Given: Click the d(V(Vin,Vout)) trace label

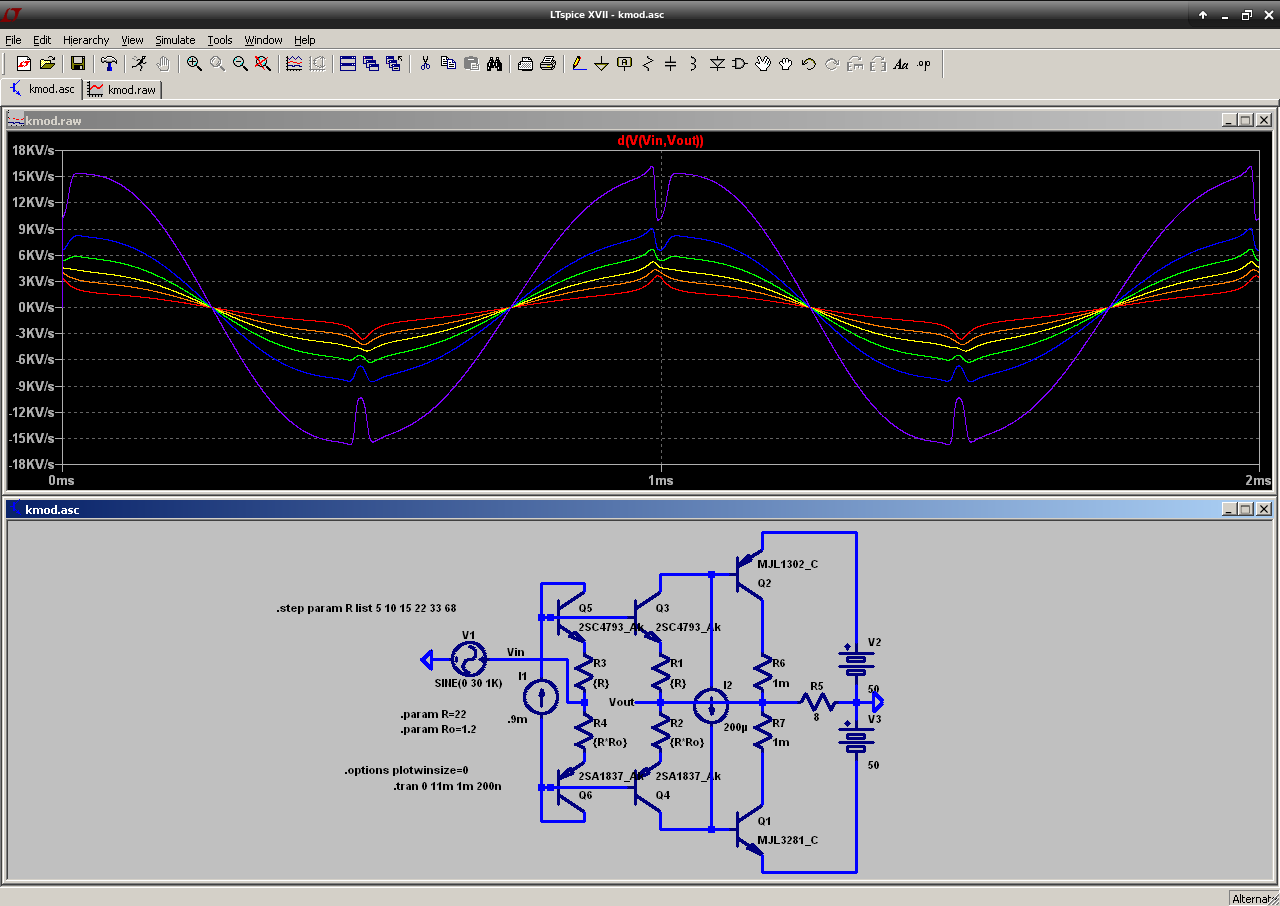Looking at the screenshot, I should (x=660, y=141).
